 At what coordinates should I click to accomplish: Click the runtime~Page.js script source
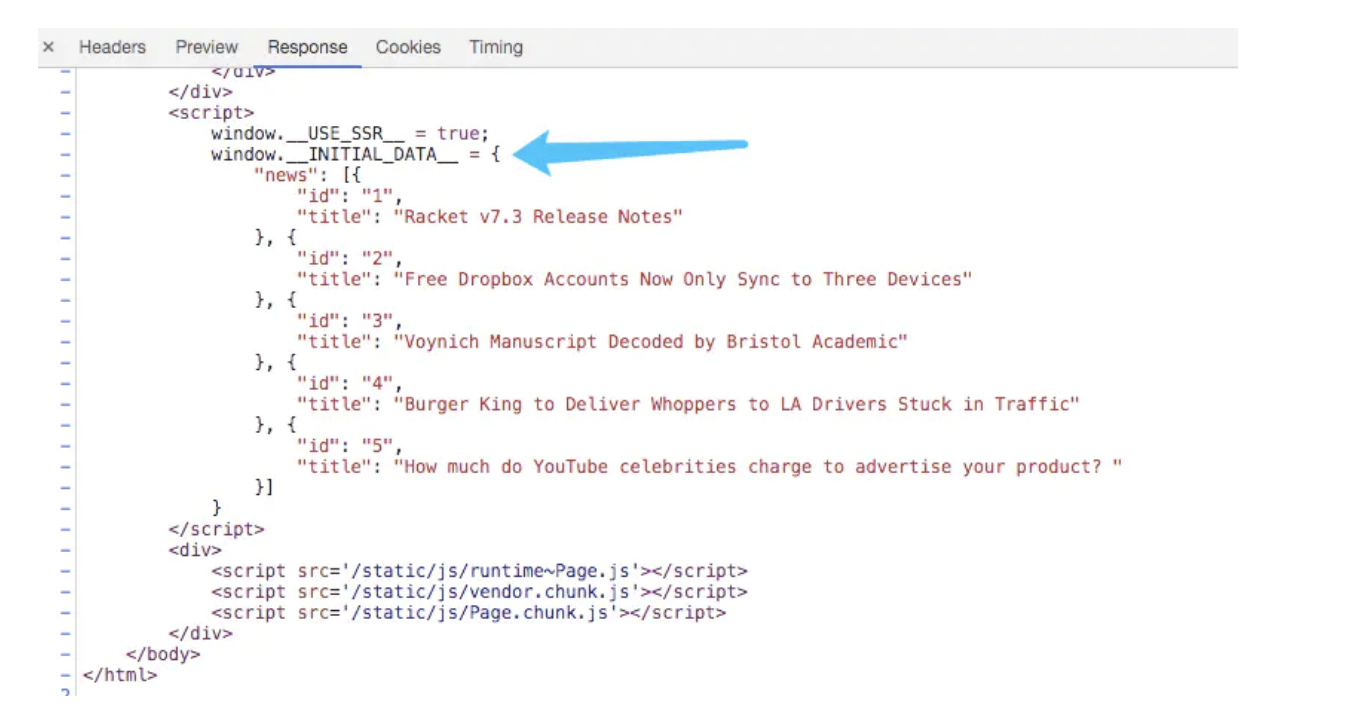pyautogui.click(x=468, y=571)
